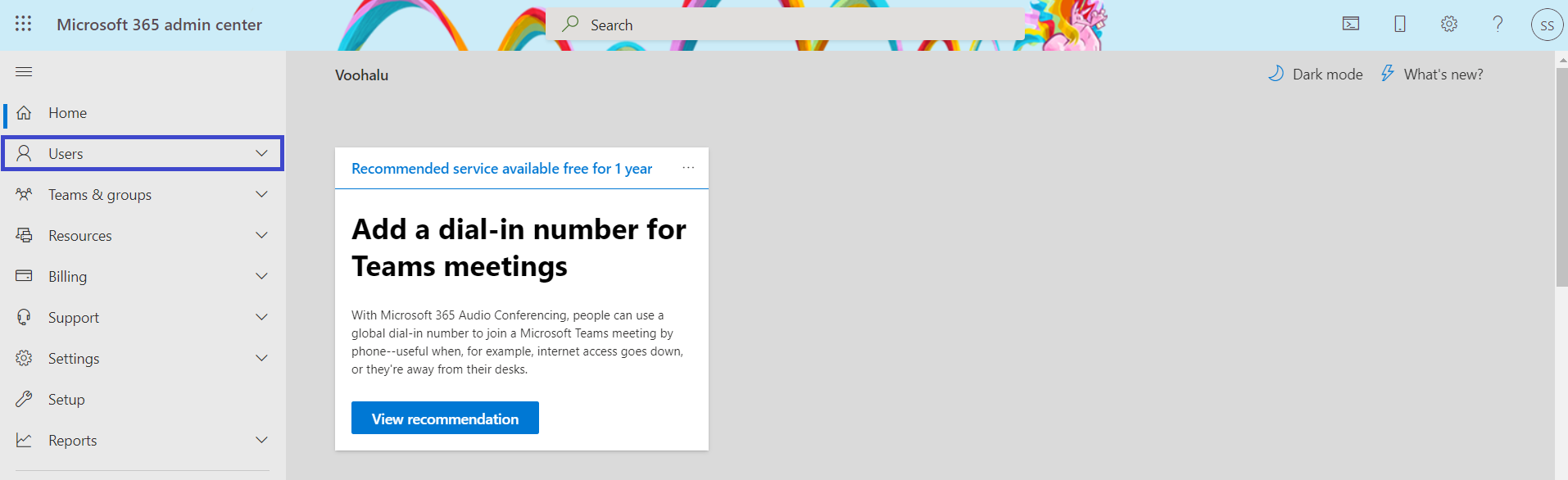The image size is (1568, 480).
Task: Click the search magnifier icon
Action: point(570,24)
